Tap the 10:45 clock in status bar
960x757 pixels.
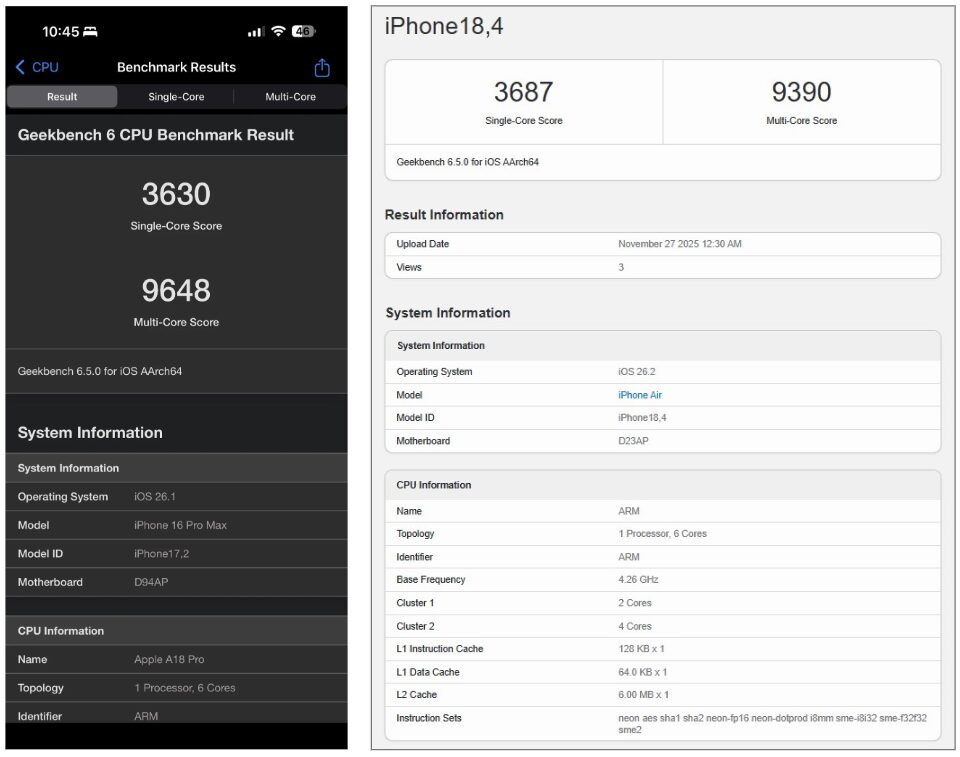[x=60, y=32]
